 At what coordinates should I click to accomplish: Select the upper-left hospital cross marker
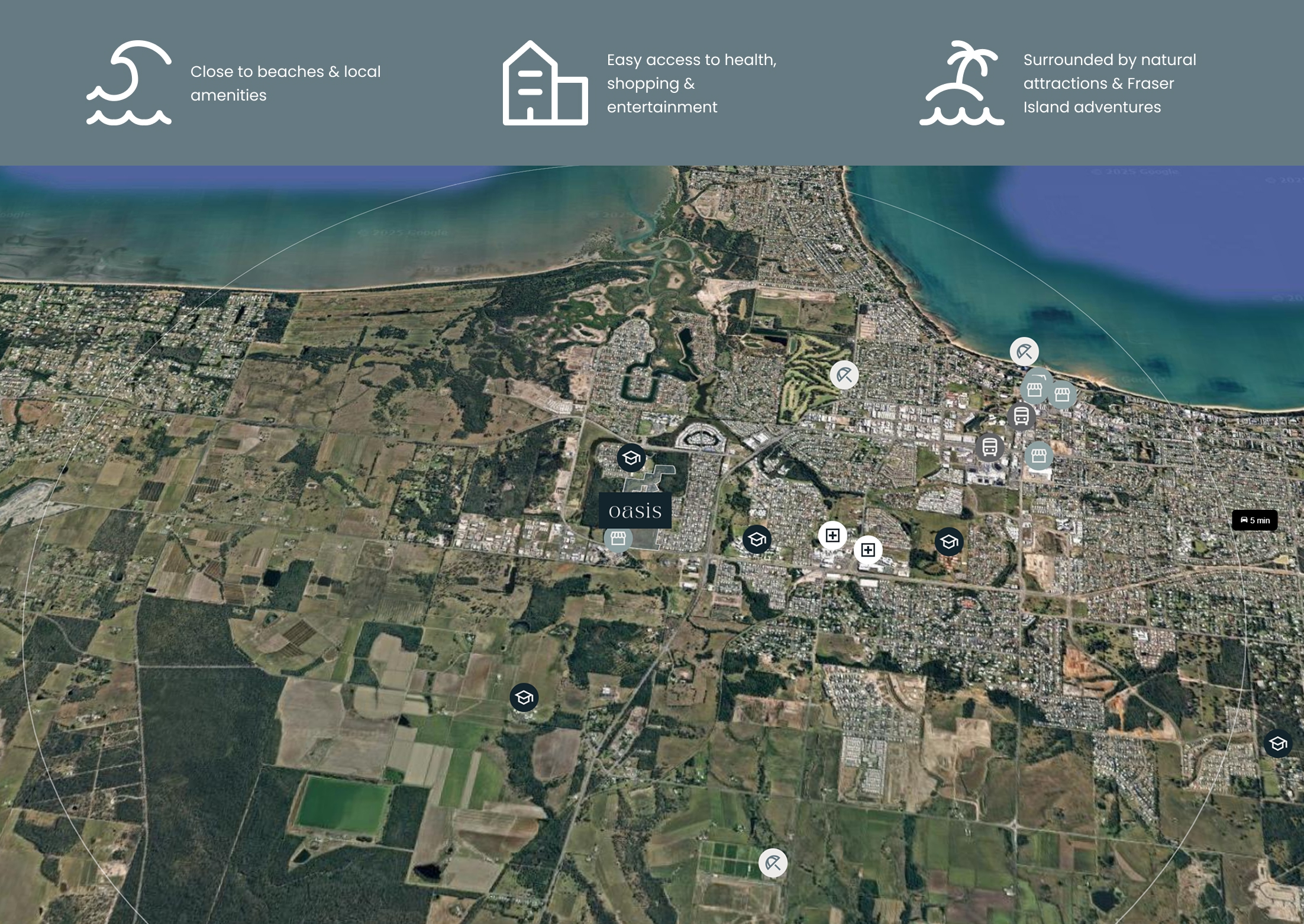[832, 535]
